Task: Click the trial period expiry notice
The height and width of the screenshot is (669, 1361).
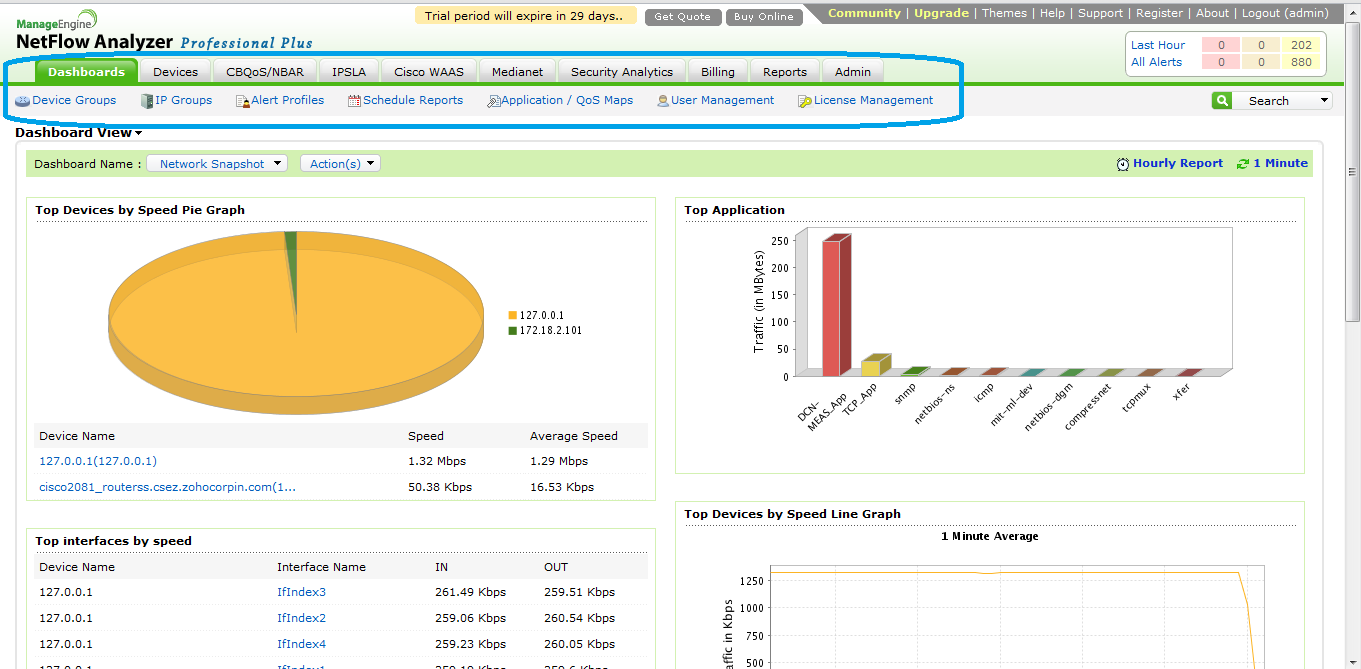Action: click(525, 16)
